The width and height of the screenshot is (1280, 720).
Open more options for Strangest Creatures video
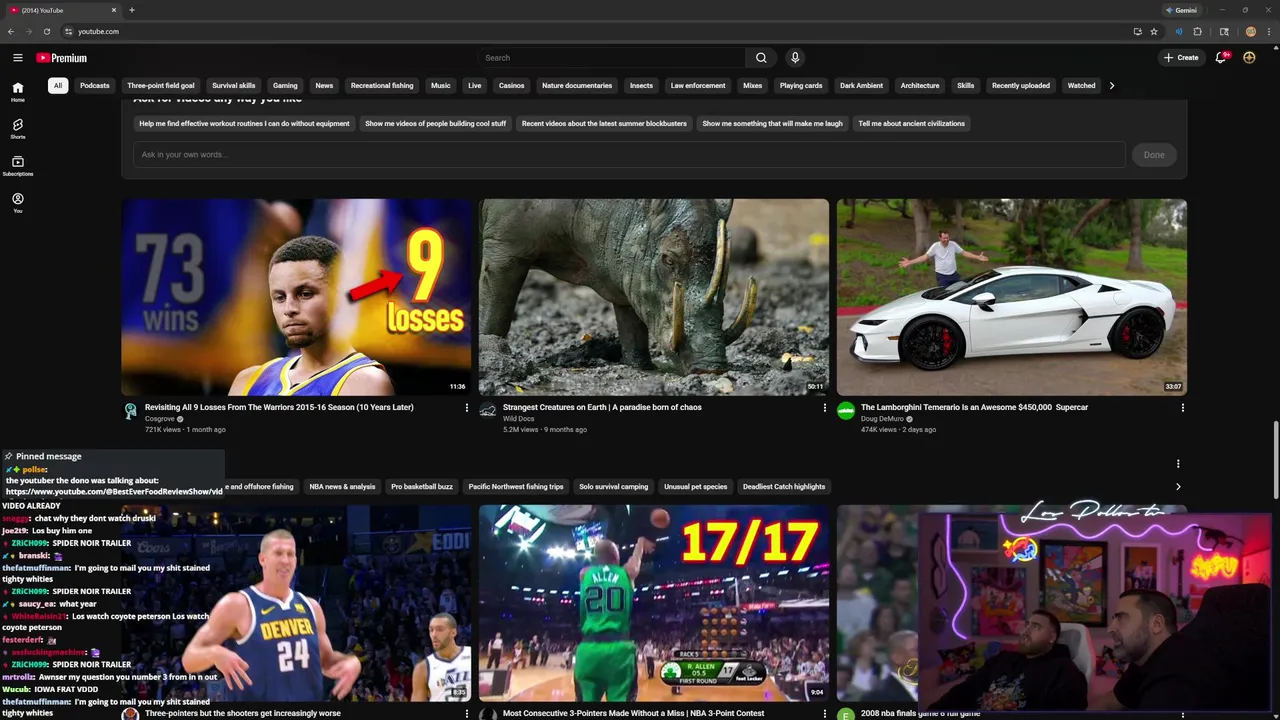click(x=824, y=408)
